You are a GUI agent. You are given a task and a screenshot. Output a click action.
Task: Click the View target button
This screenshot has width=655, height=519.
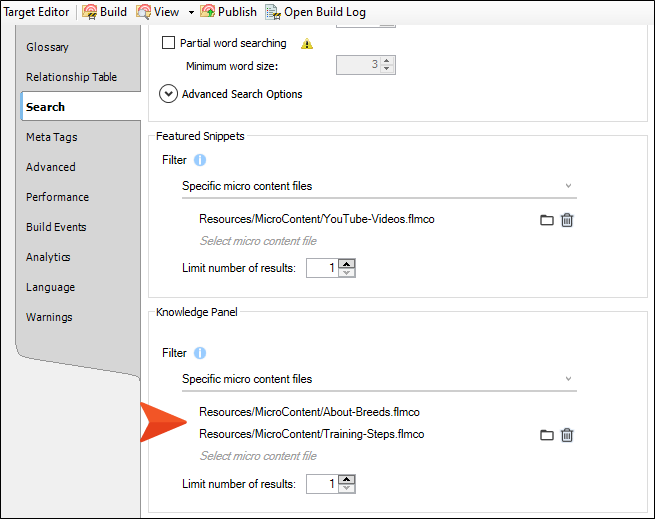[x=158, y=12]
